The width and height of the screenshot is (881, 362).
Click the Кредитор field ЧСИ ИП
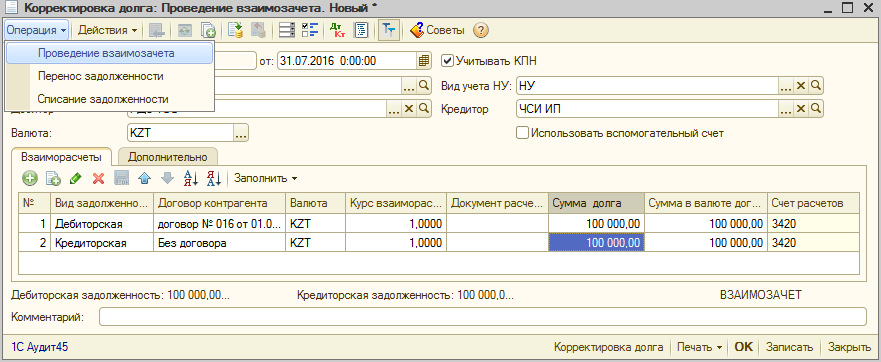[647, 108]
